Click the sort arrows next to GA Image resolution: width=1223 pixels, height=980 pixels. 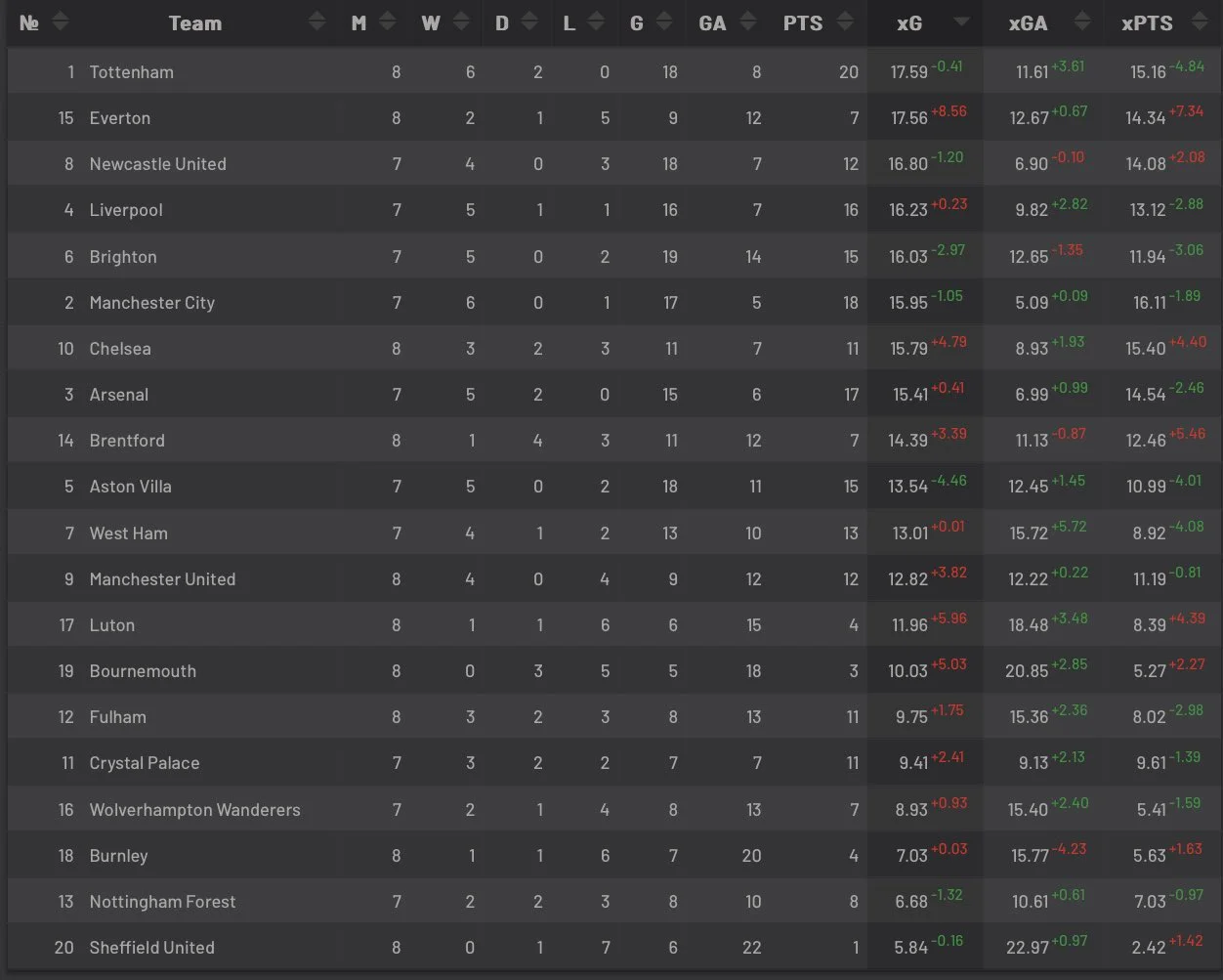(748, 22)
